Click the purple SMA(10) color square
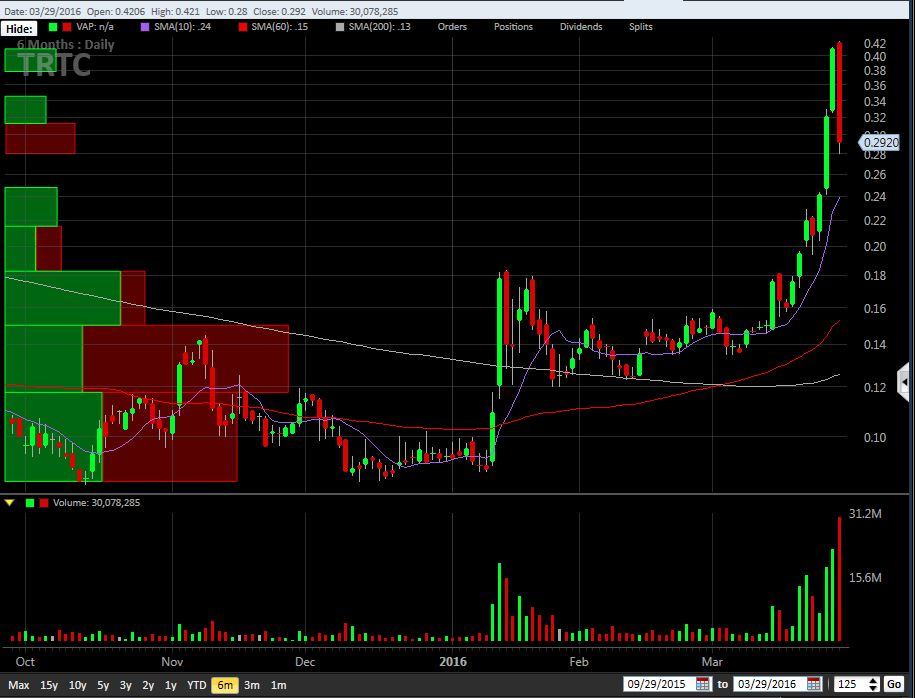The image size is (915, 698). pos(146,27)
